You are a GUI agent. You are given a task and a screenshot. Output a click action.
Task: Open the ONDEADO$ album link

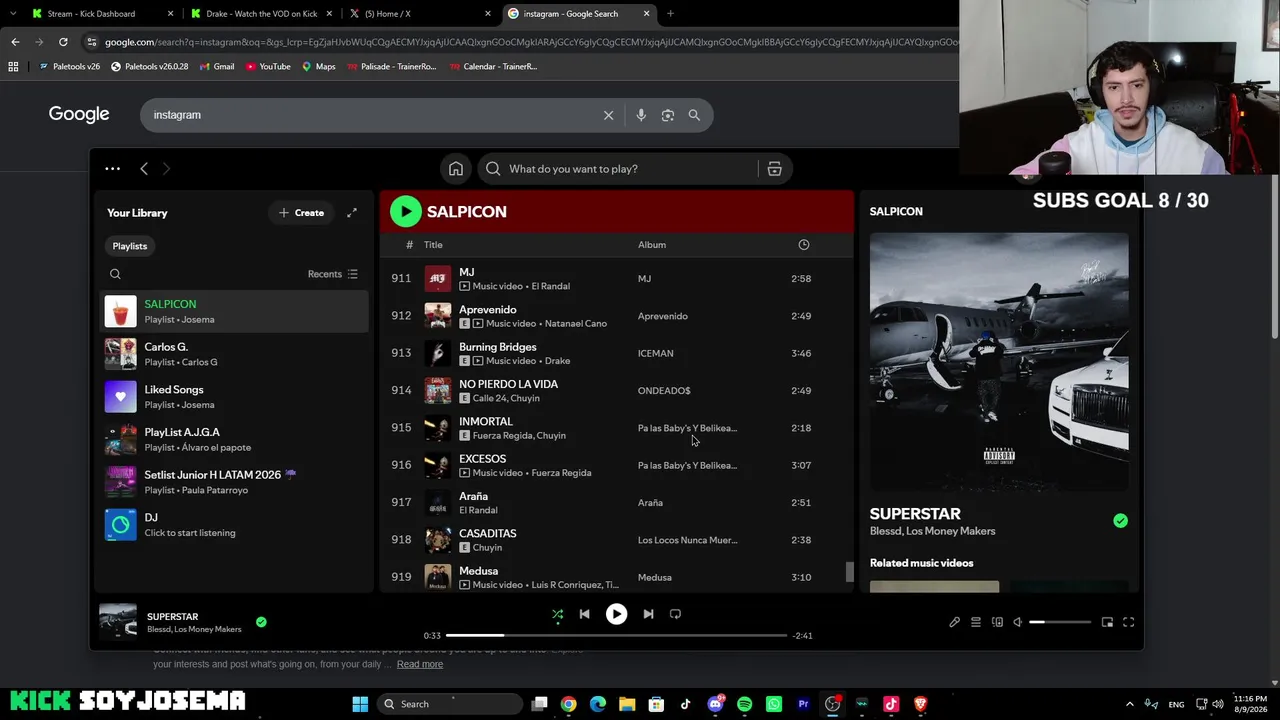tap(664, 391)
